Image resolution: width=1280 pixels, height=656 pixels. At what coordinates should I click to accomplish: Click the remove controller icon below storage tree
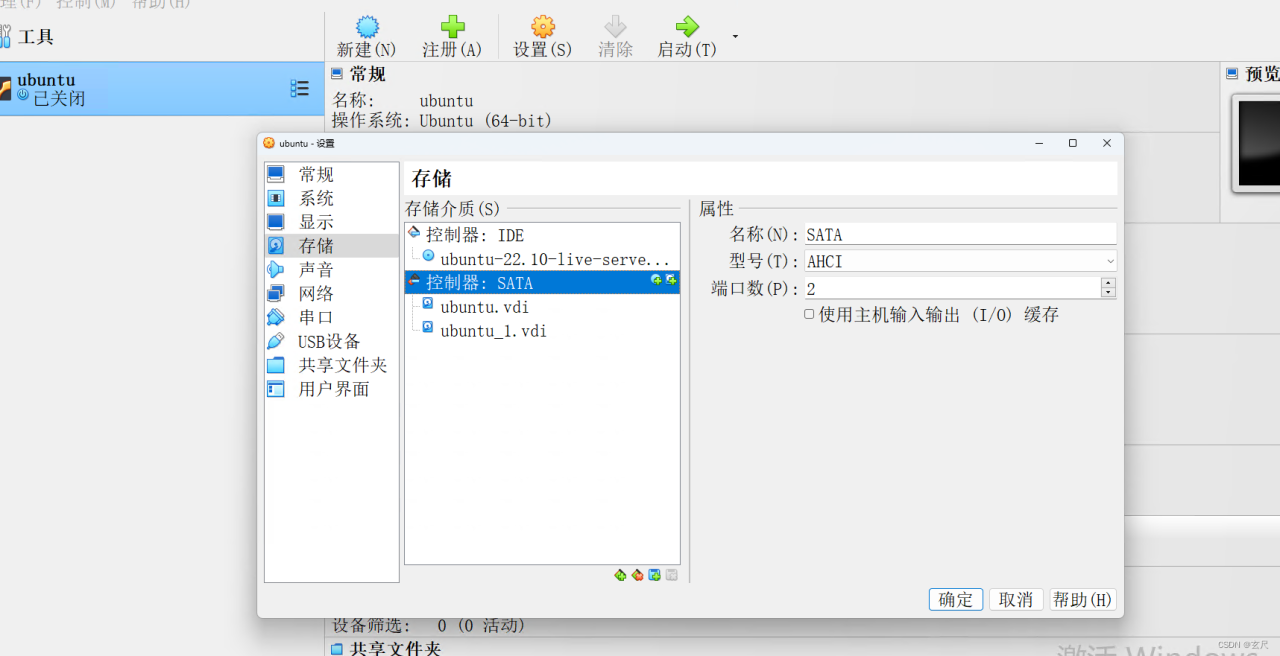click(638, 575)
